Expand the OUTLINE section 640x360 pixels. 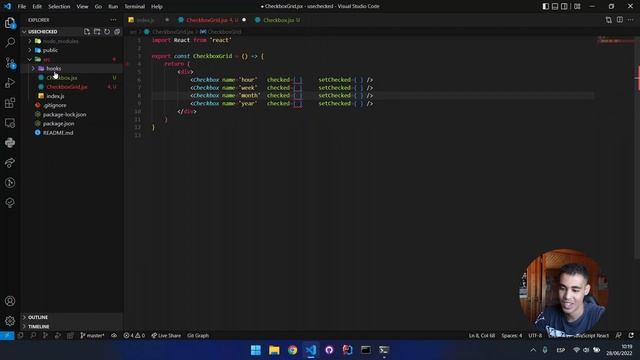click(x=71, y=317)
